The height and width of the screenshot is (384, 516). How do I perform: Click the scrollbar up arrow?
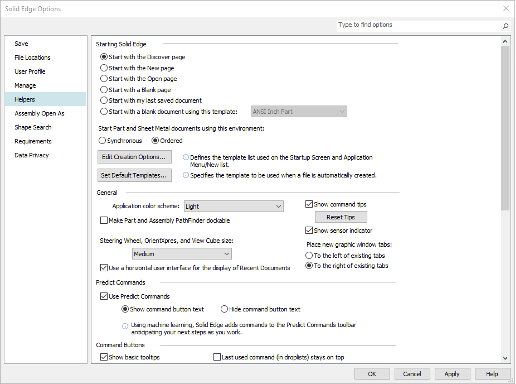point(505,41)
